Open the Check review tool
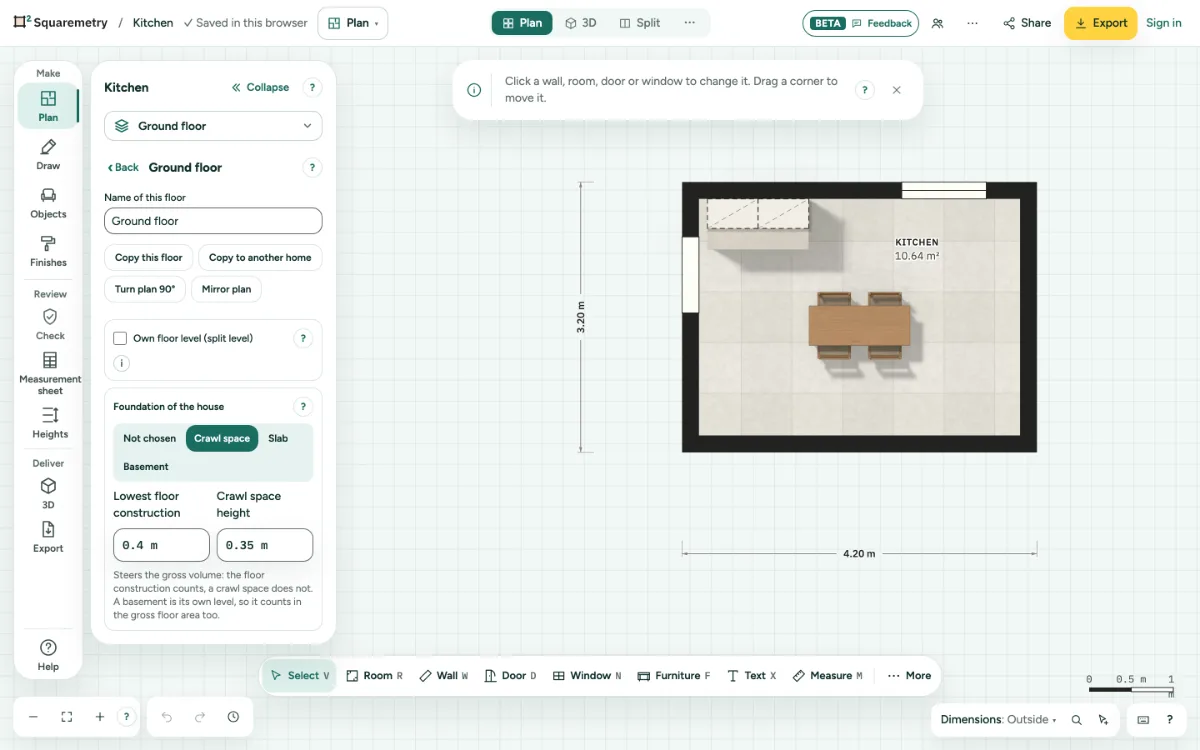The width and height of the screenshot is (1200, 750). tap(50, 324)
